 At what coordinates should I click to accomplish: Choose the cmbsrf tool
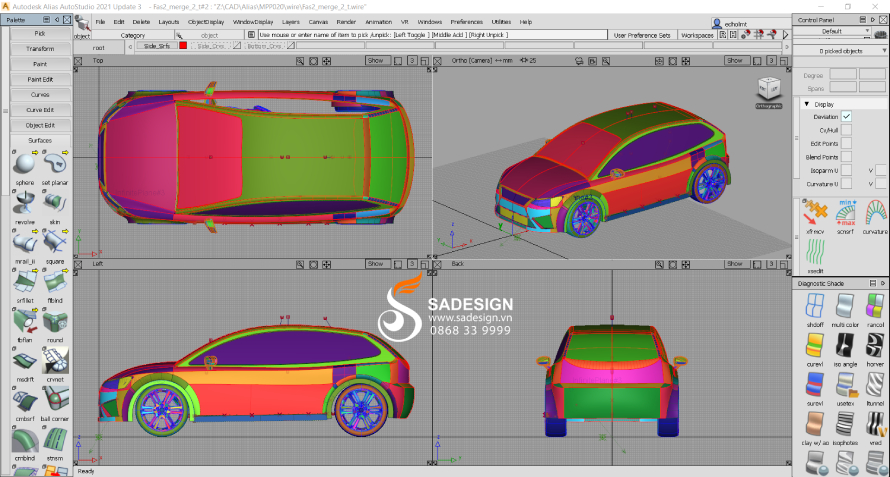(24, 400)
